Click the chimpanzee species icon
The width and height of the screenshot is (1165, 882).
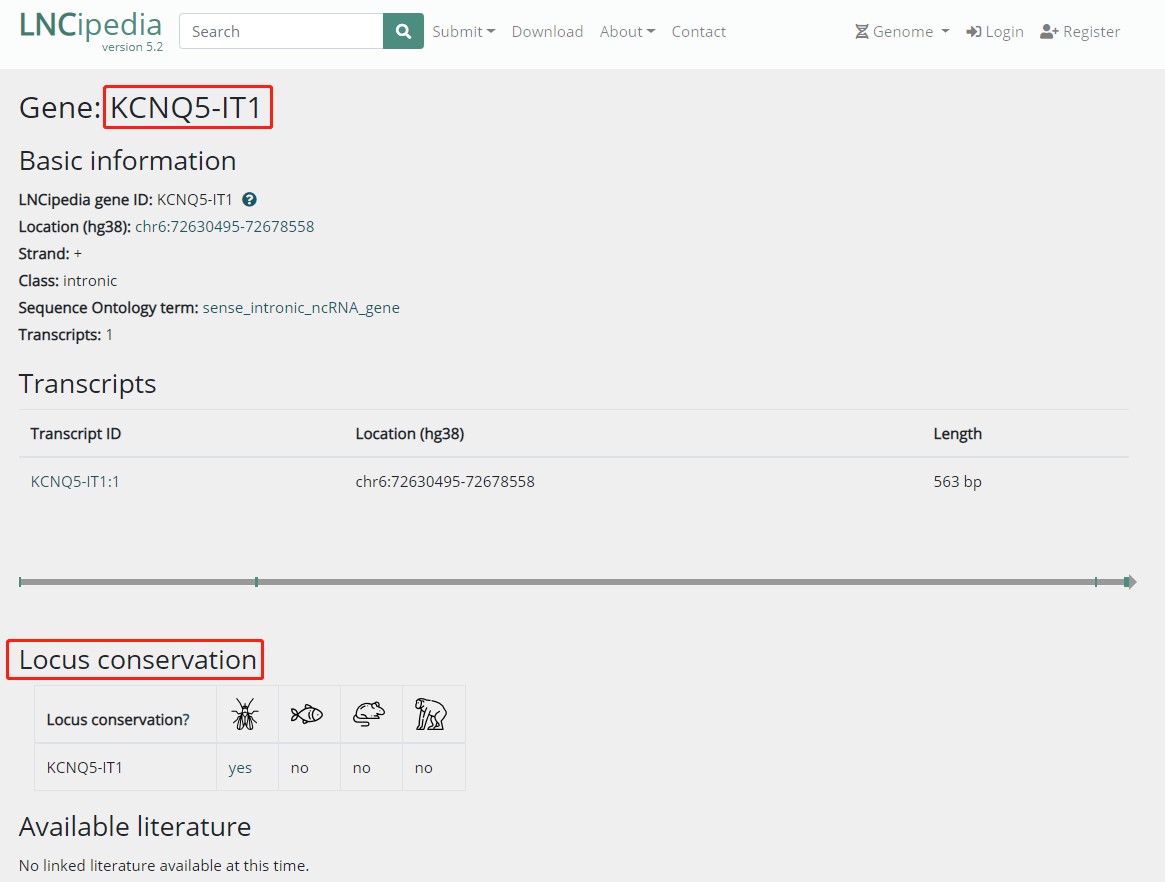[431, 714]
